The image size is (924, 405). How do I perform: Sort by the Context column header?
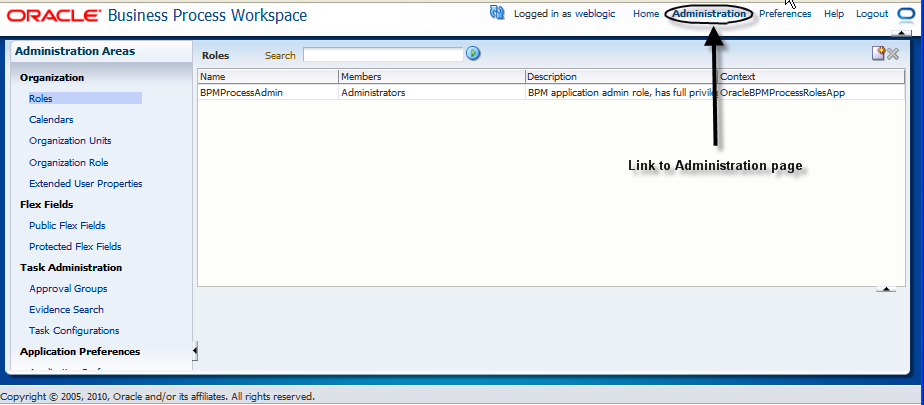(x=811, y=77)
